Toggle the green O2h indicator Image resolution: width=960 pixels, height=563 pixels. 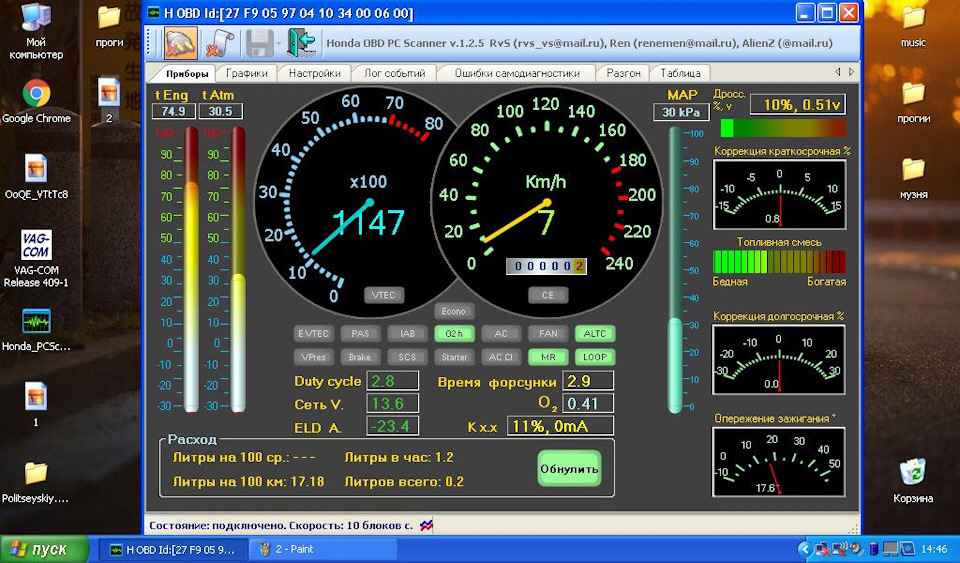[x=454, y=334]
